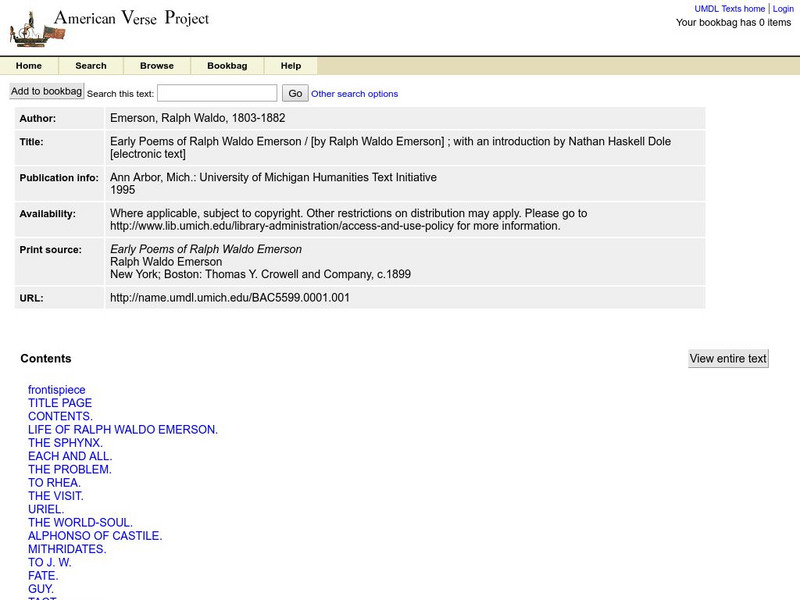Open the Bookbag tab
Viewport: 800px width, 600px height.
(x=227, y=65)
